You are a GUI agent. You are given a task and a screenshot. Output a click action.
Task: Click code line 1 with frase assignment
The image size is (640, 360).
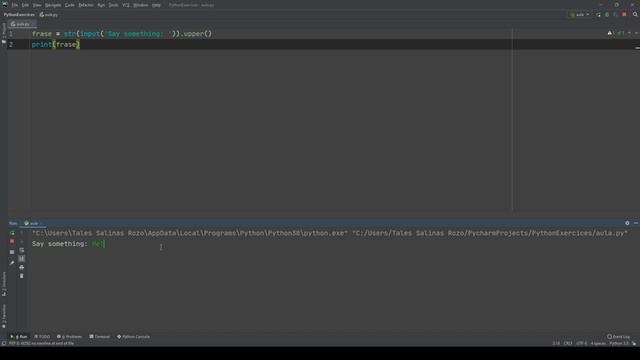[122, 34]
